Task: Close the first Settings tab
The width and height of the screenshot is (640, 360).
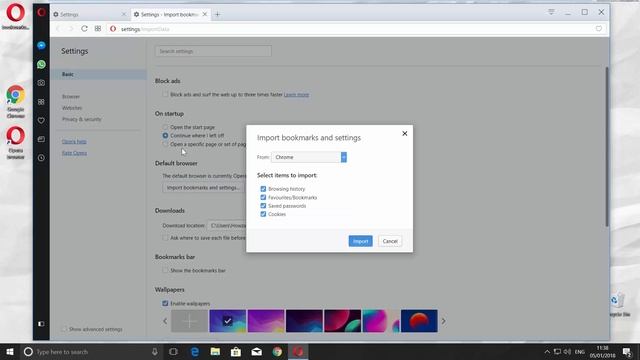Action: click(x=124, y=14)
